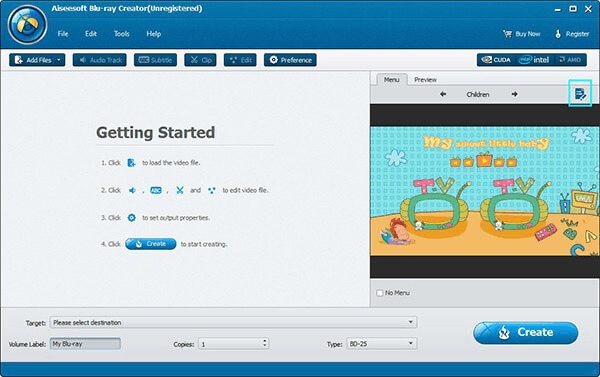
Task: Toggle Intel acceleration icon
Action: coord(534,60)
